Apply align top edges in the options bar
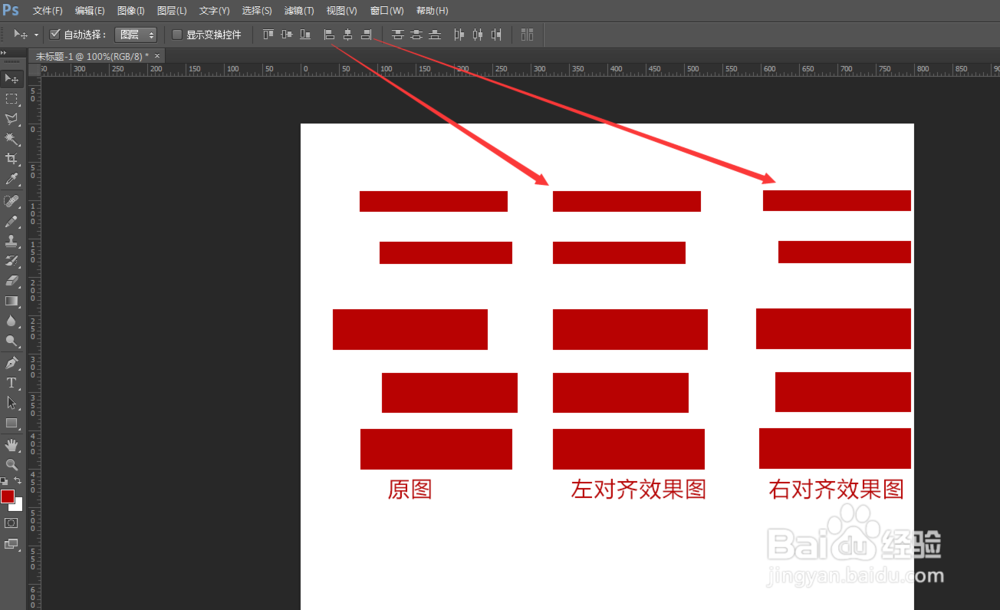1000x610 pixels. (x=266, y=34)
